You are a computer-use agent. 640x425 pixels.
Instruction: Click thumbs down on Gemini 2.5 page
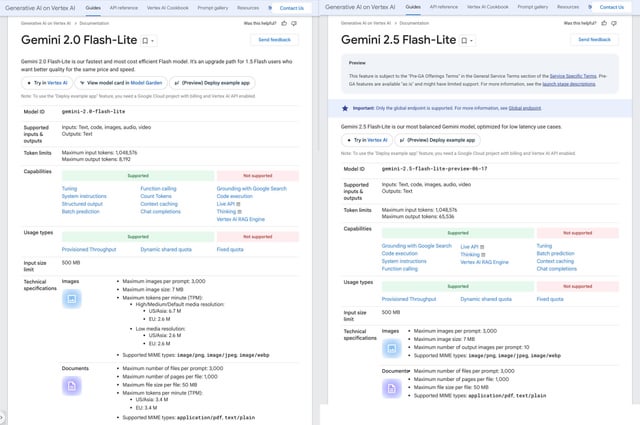coord(614,23)
